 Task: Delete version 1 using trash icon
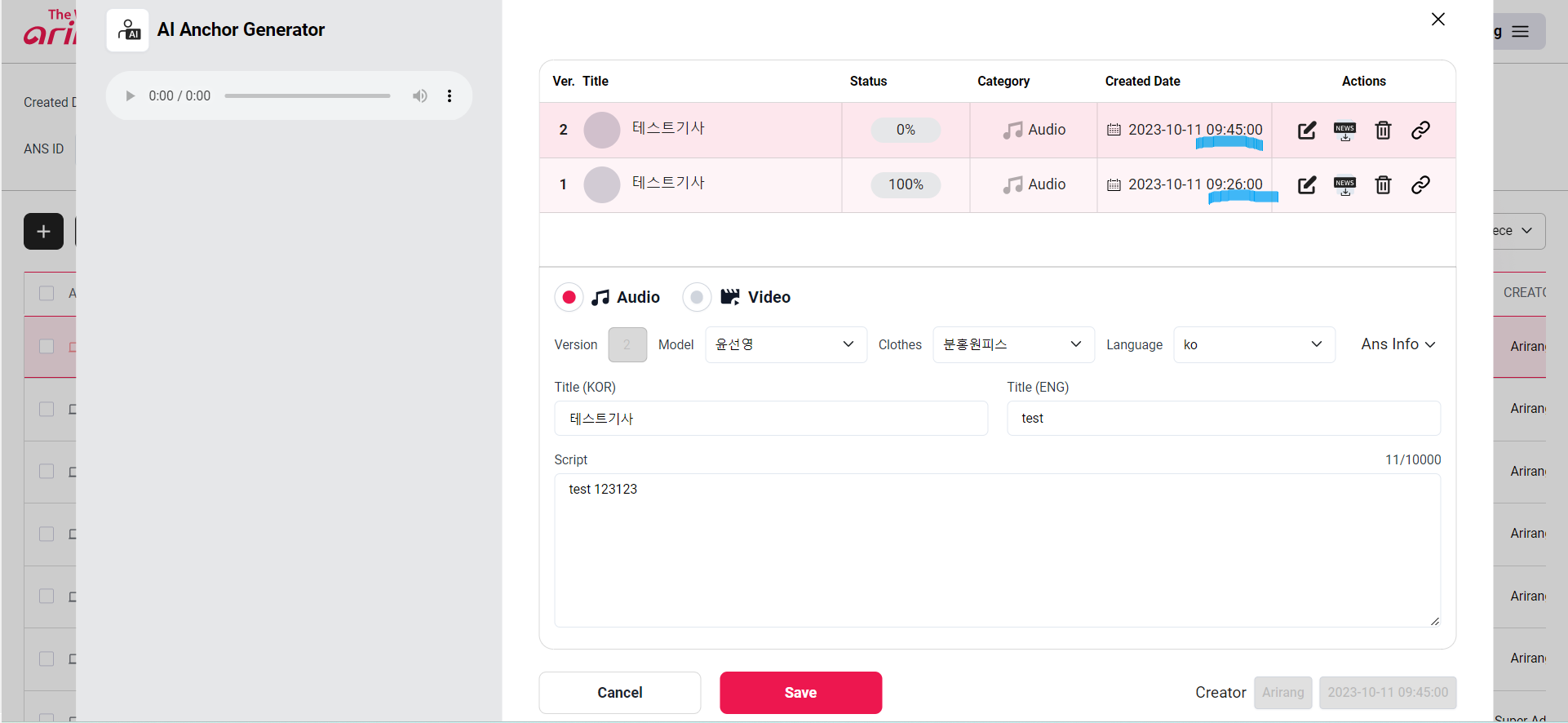(x=1383, y=185)
